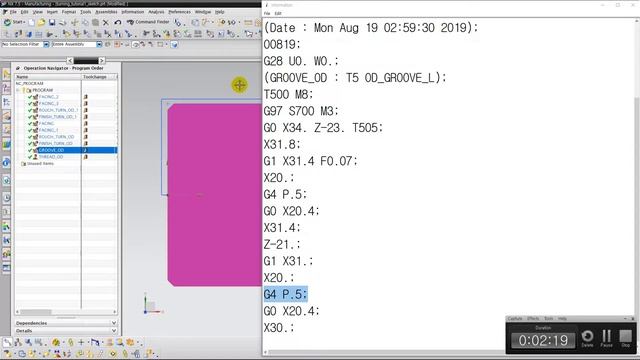Click the G1 X31.4 F0.07 code line
The width and height of the screenshot is (640, 360).
[310, 161]
